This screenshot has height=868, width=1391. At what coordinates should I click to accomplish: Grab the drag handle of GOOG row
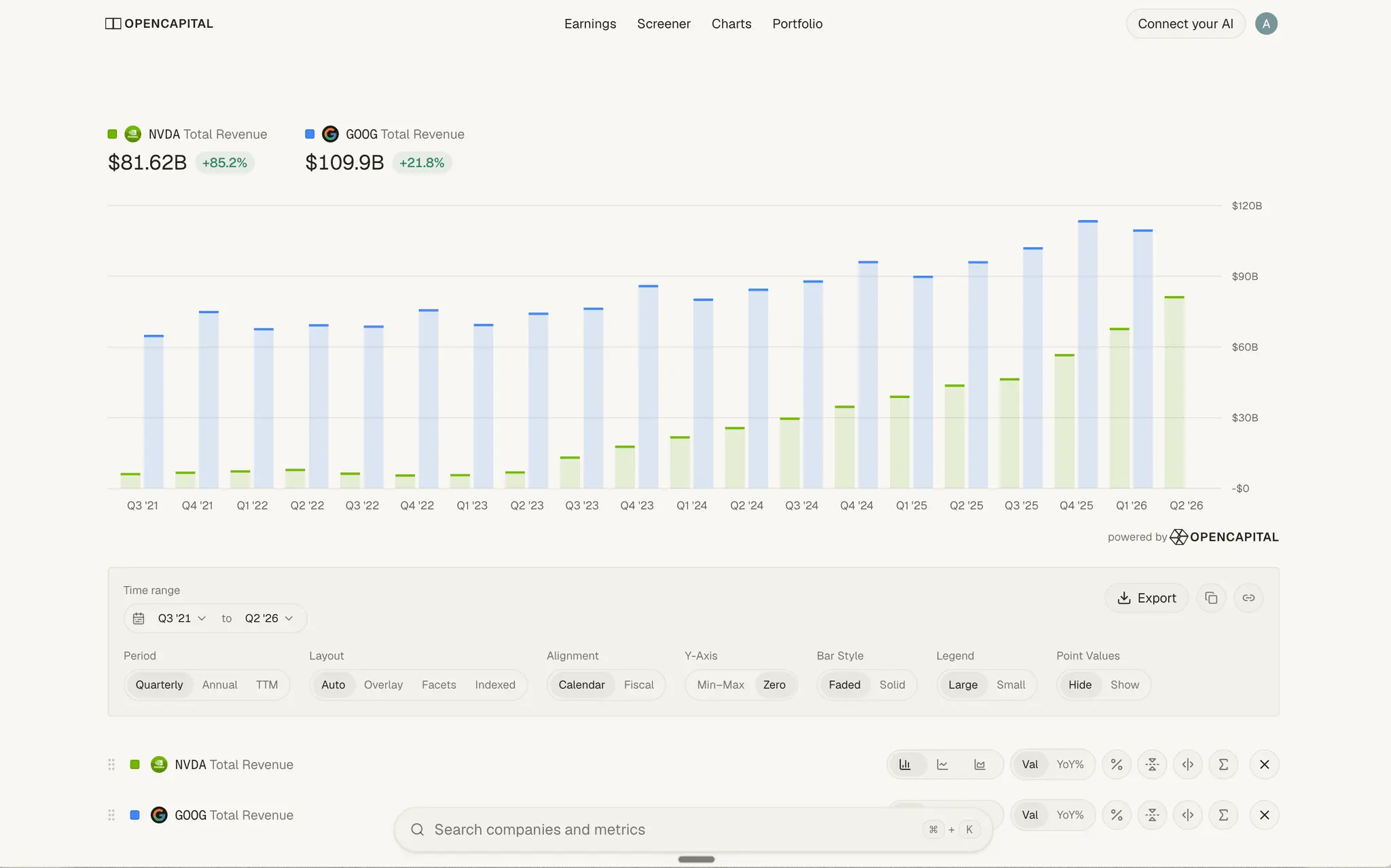[111, 814]
